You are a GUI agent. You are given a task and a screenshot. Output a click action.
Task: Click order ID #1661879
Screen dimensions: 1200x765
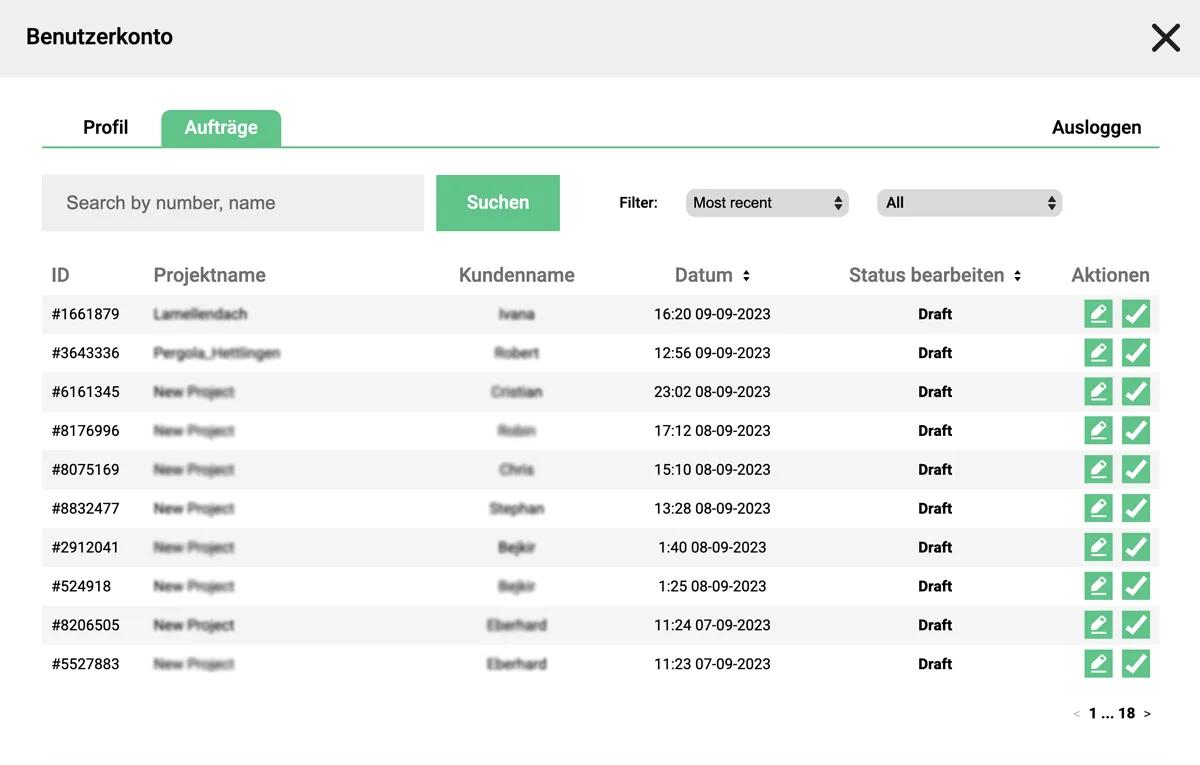pos(85,314)
